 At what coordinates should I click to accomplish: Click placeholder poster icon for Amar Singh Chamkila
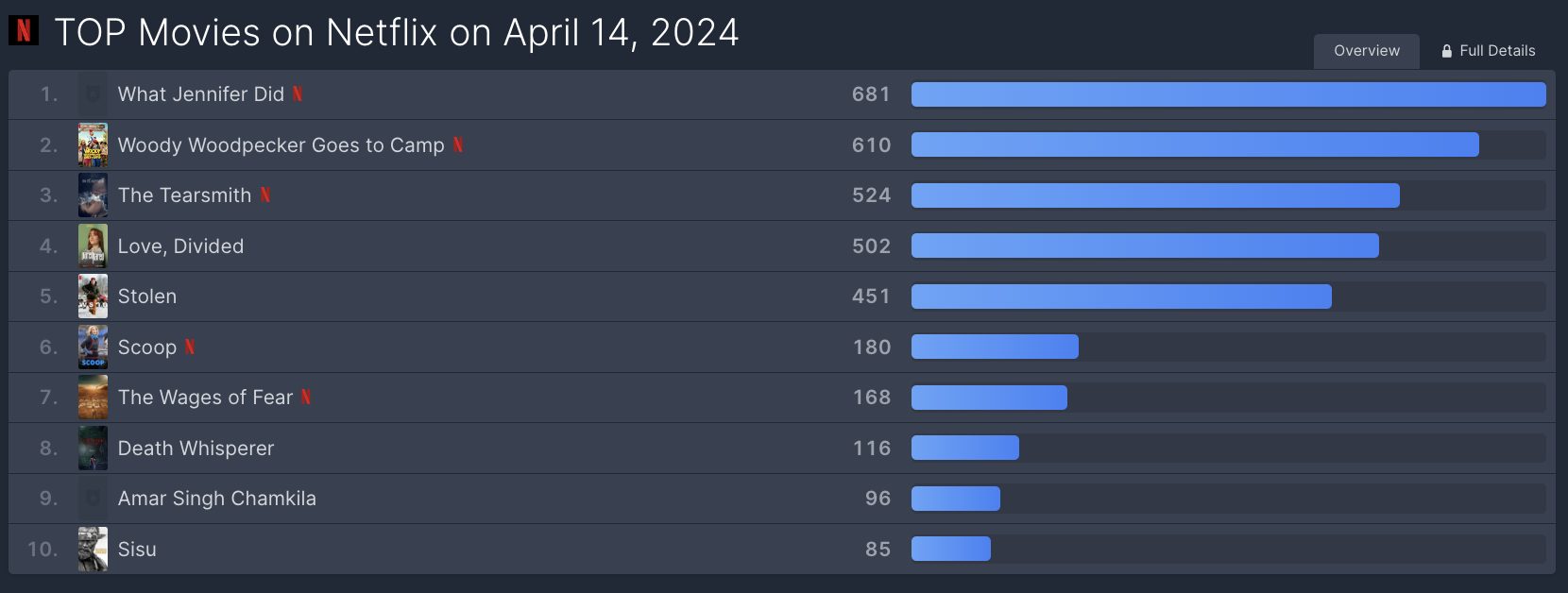(93, 498)
